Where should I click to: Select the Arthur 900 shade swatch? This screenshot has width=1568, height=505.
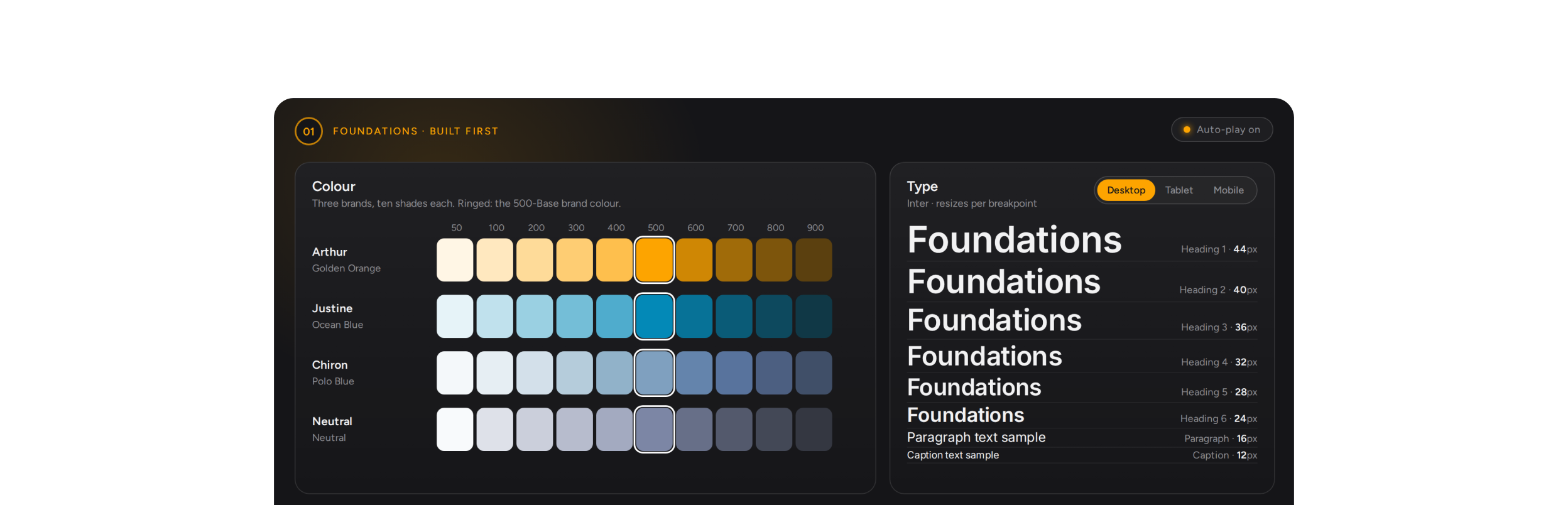point(814,260)
